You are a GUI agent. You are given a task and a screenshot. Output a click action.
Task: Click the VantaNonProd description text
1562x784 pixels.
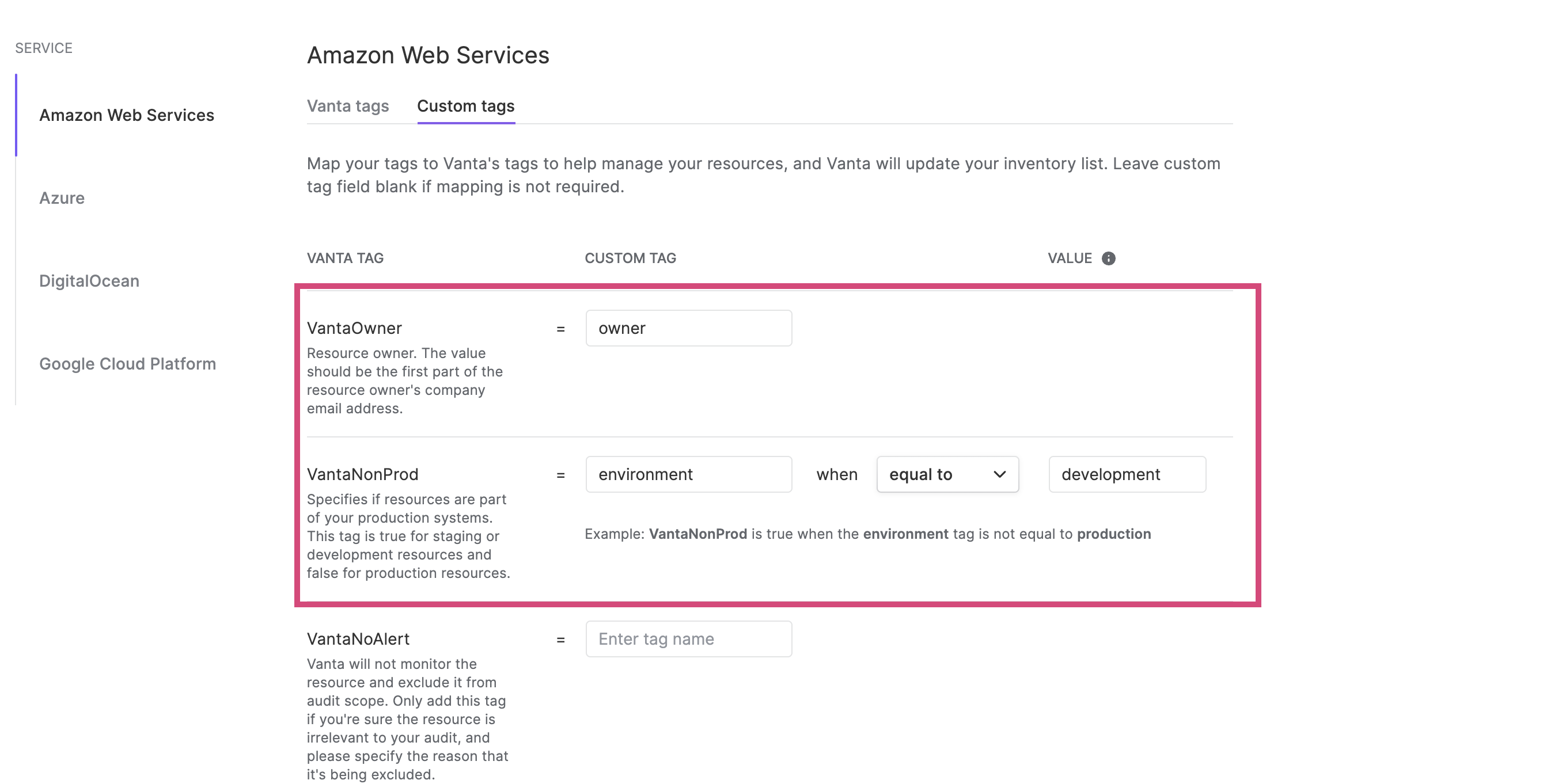point(409,536)
